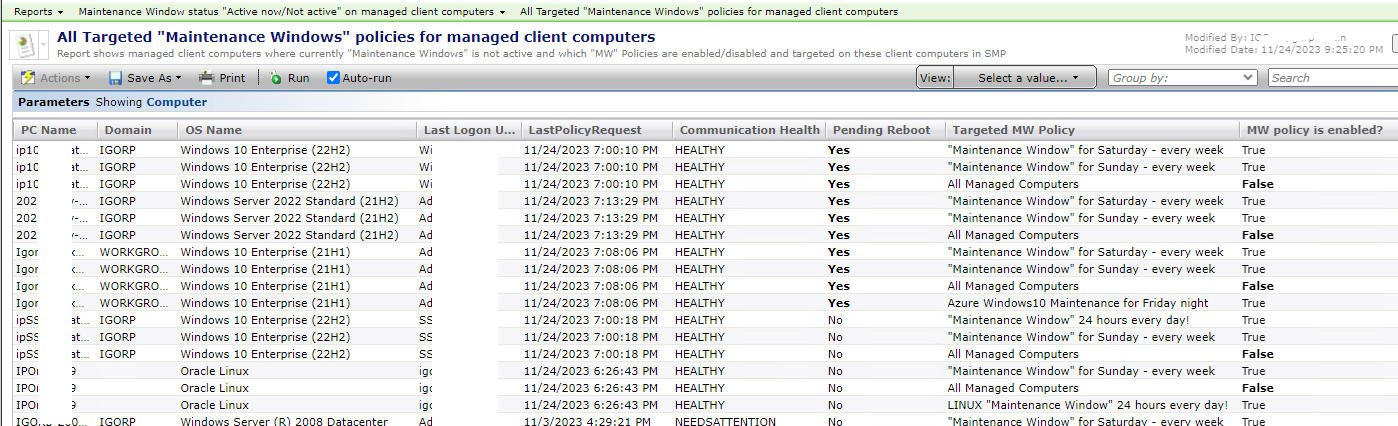Click the Actions lightning icon
Screen dimensions: 1398x426
[x=28, y=78]
